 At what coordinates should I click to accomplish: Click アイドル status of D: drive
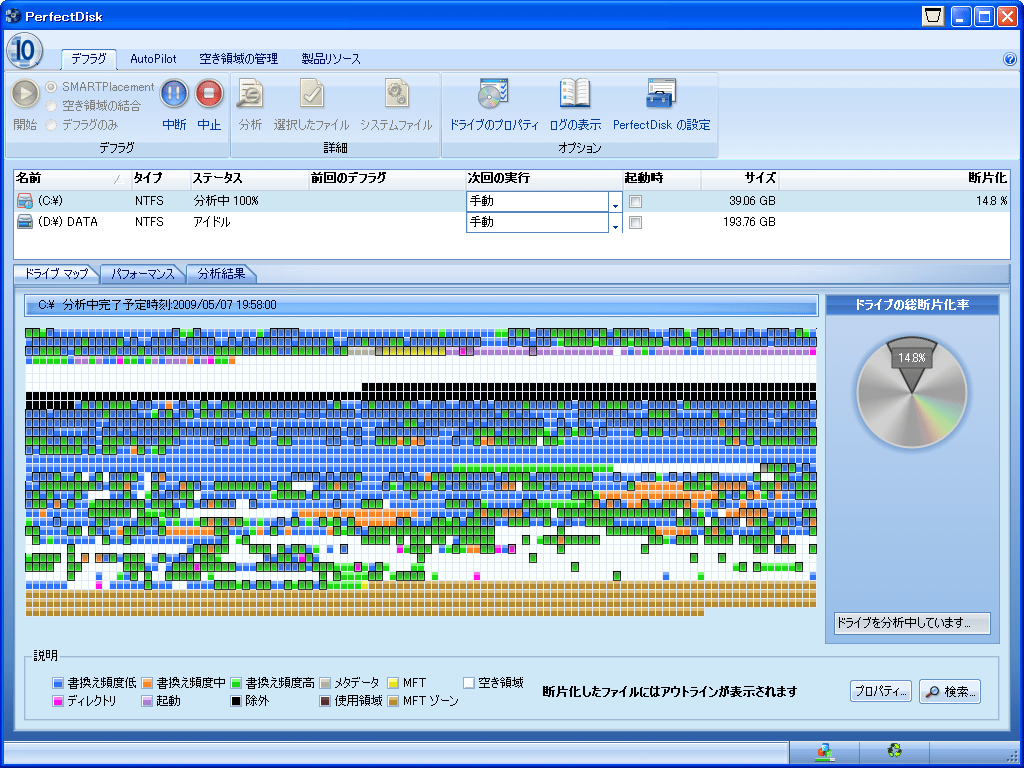[212, 222]
